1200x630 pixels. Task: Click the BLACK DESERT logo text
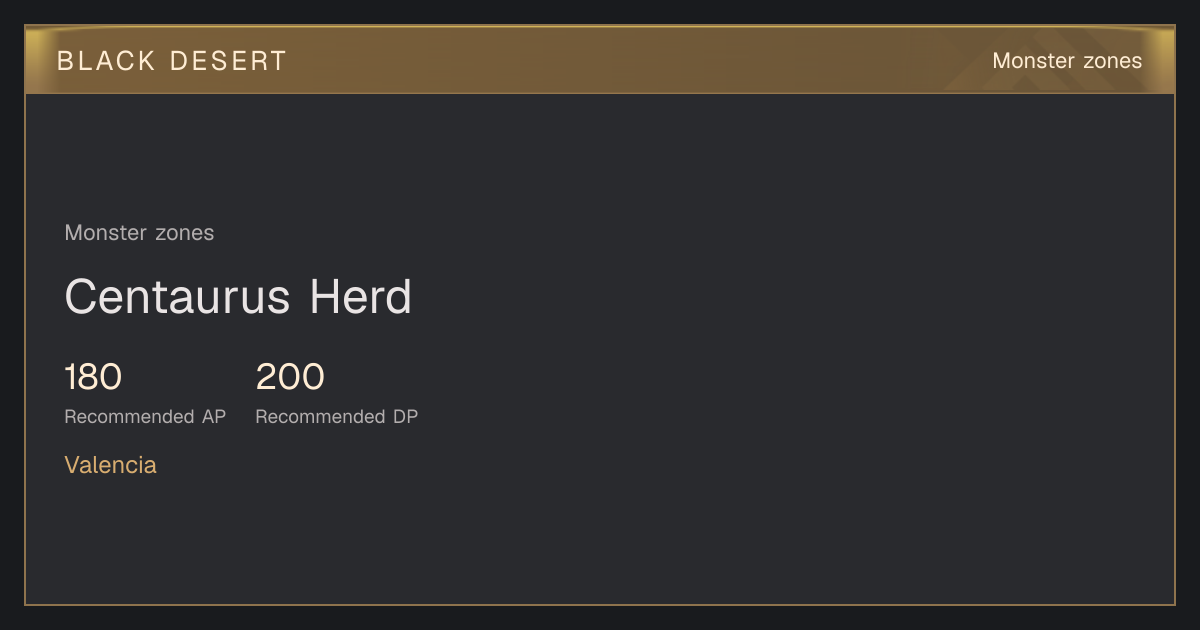[x=172, y=61]
